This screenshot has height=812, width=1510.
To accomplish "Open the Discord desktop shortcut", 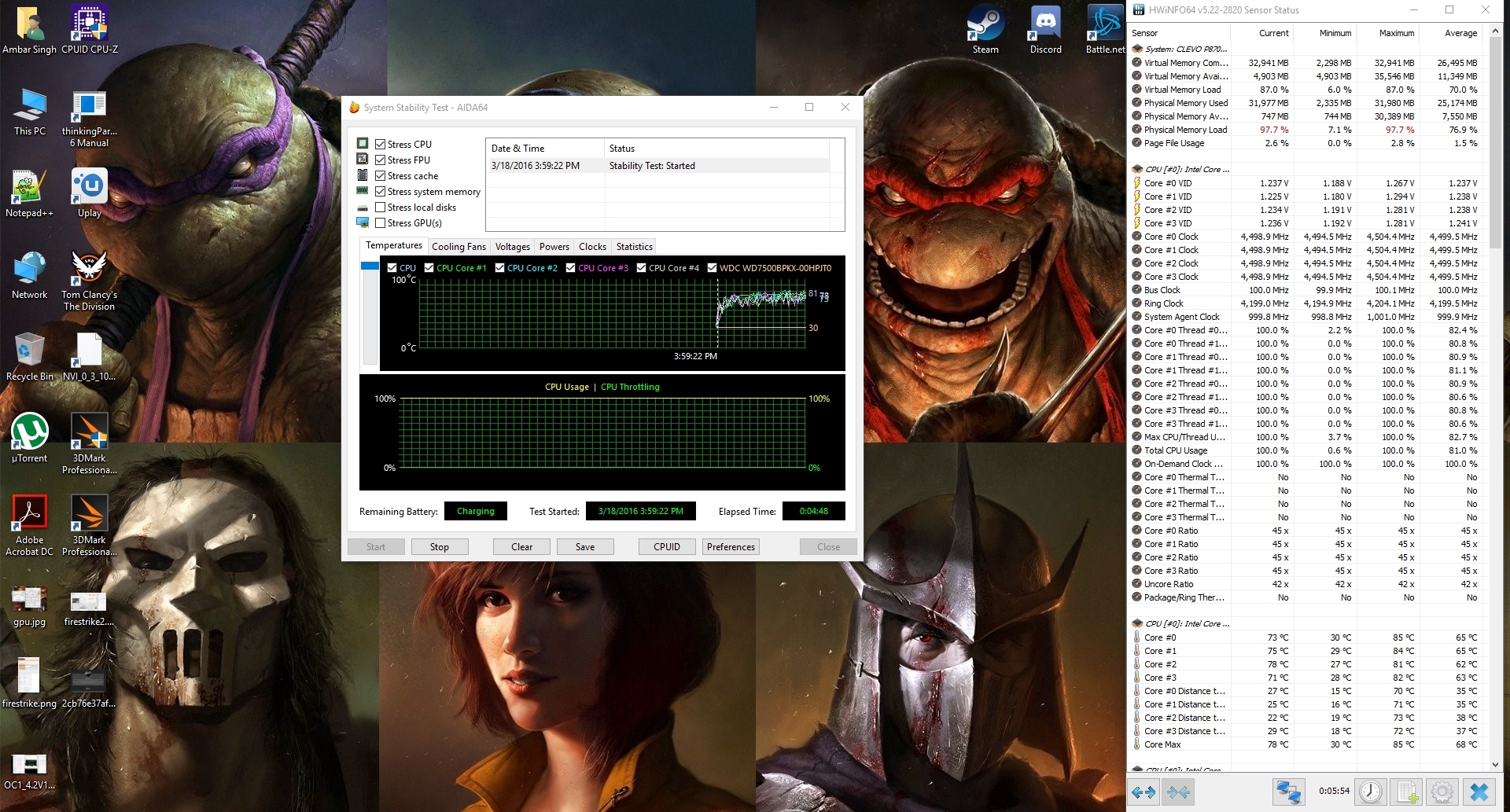I will (x=1045, y=30).
